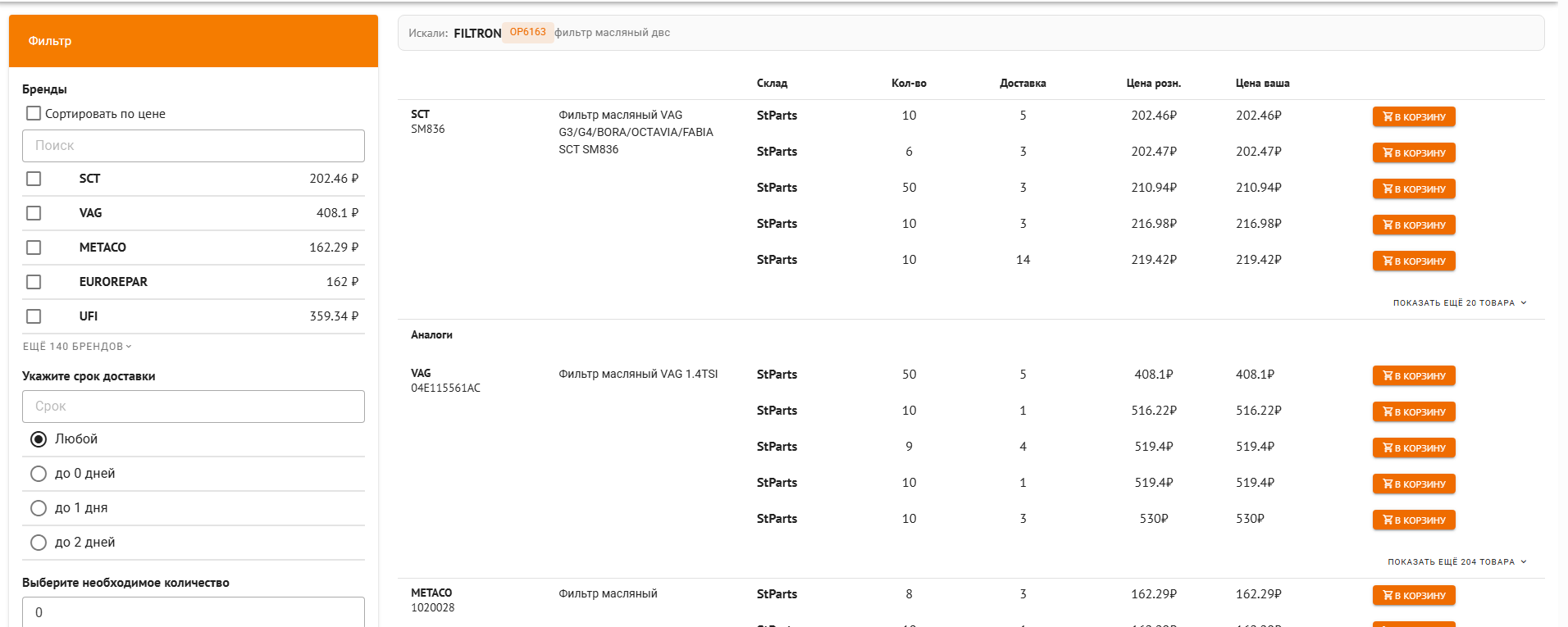This screenshot has width=1568, height=627.
Task: Click delivery value 14 in SCT row
Action: tap(1023, 260)
